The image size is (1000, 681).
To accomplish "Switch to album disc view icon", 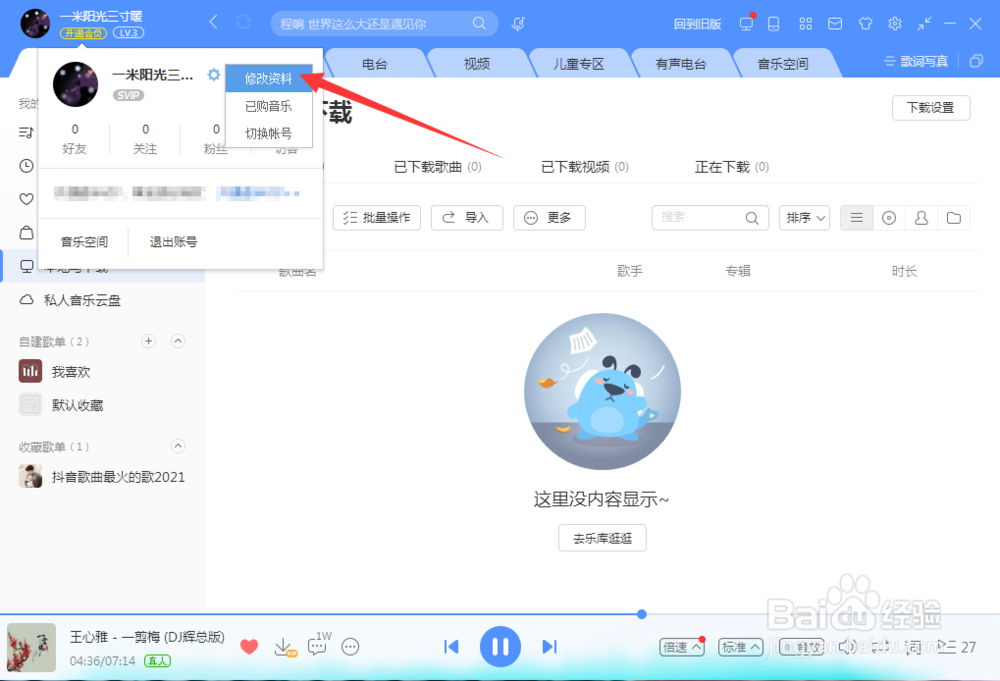I will click(889, 218).
